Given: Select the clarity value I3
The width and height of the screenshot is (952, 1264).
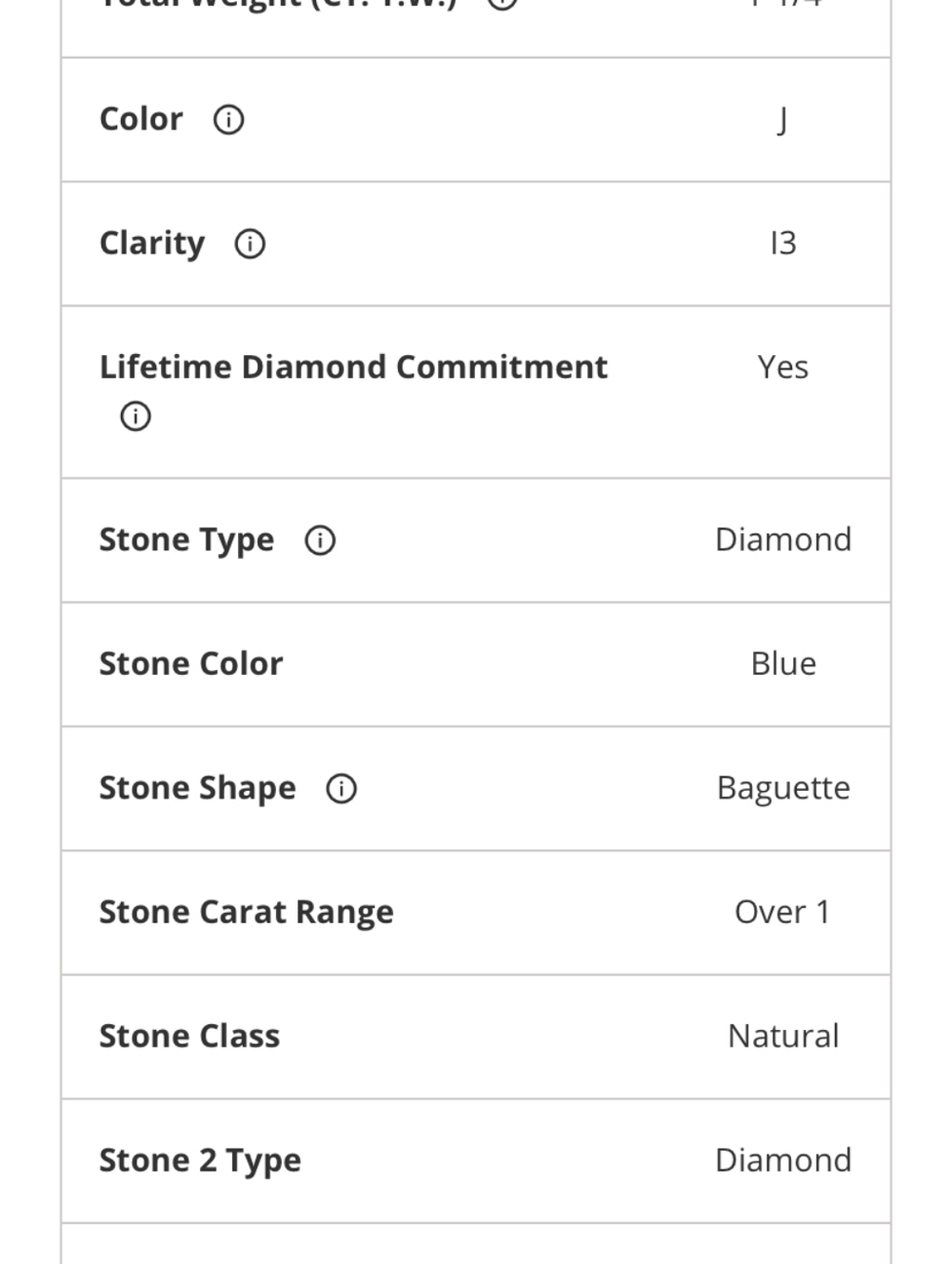Looking at the screenshot, I should click(783, 244).
